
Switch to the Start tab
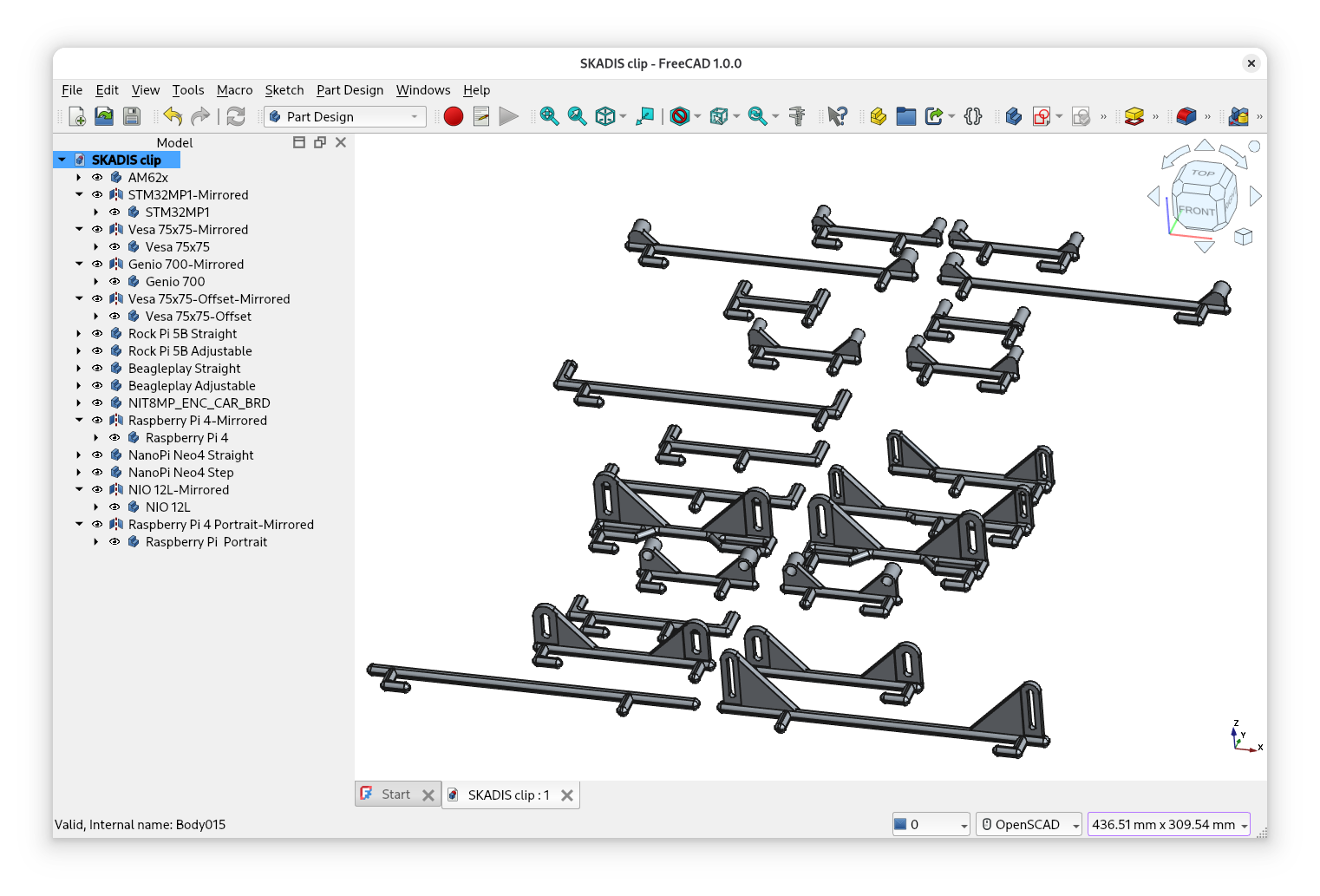(395, 795)
